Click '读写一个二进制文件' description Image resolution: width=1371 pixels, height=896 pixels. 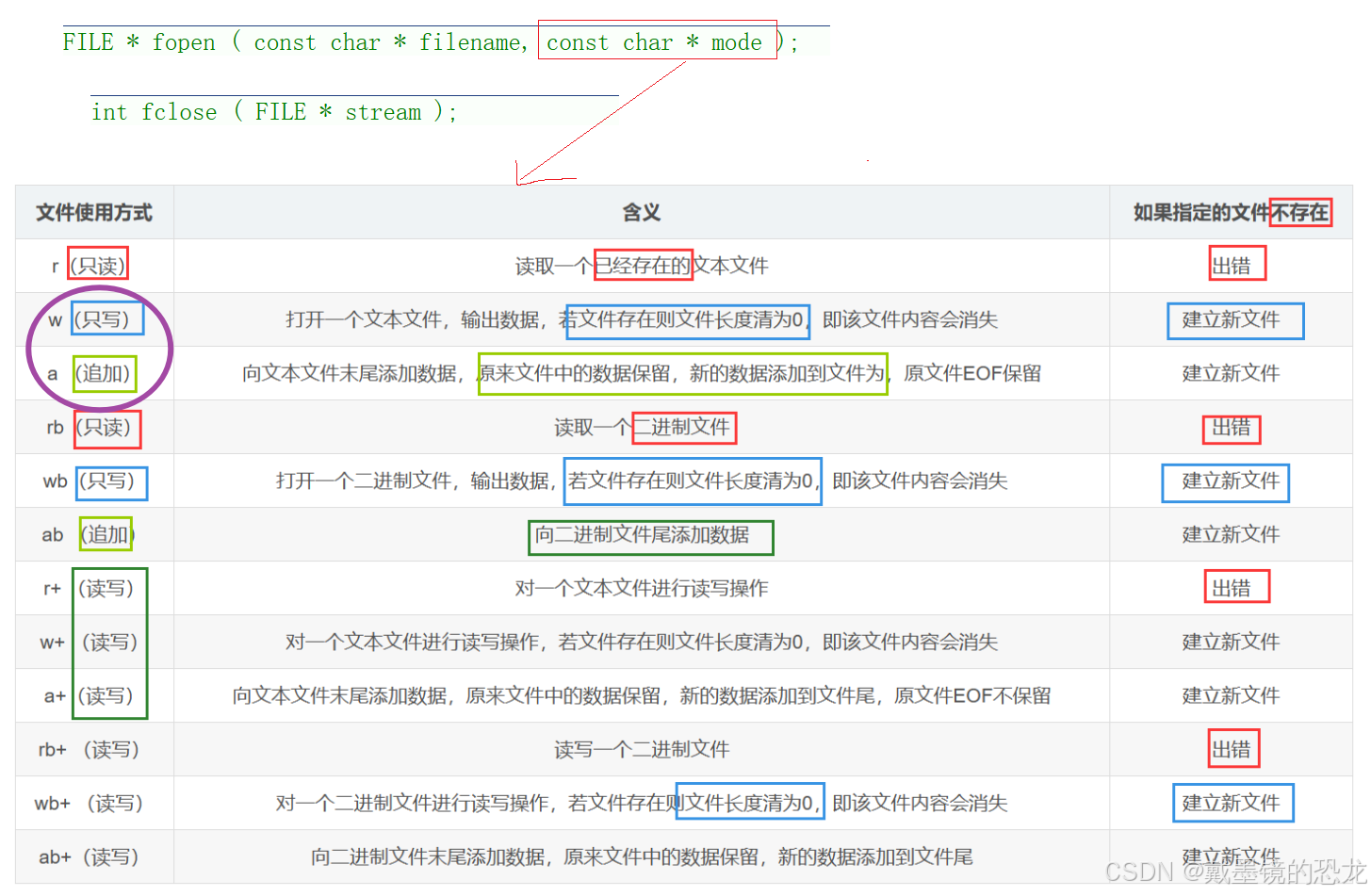point(642,750)
